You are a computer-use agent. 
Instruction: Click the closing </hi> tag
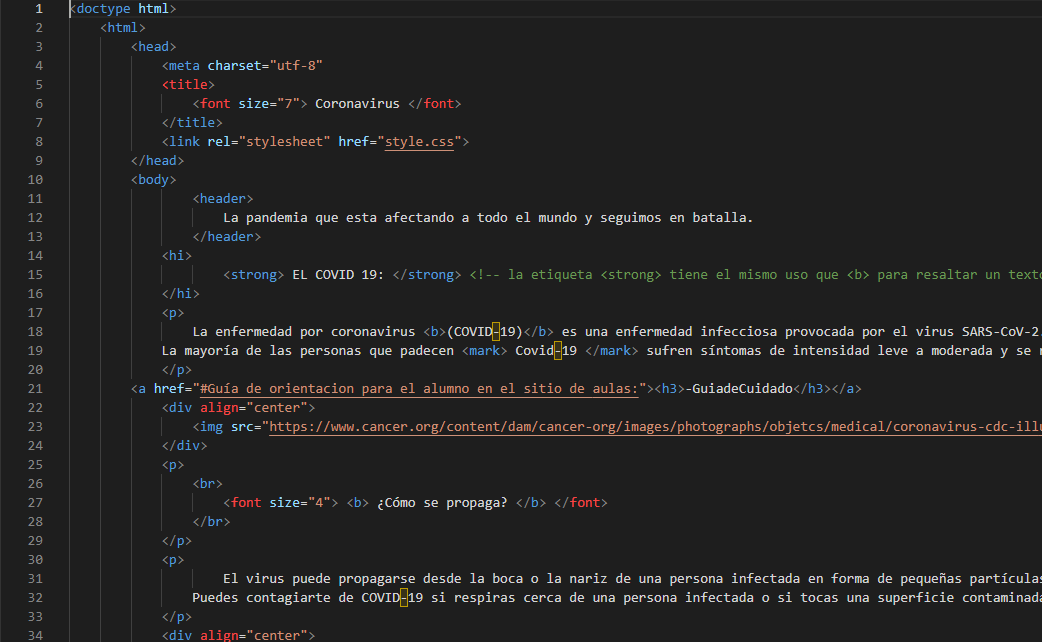181,294
